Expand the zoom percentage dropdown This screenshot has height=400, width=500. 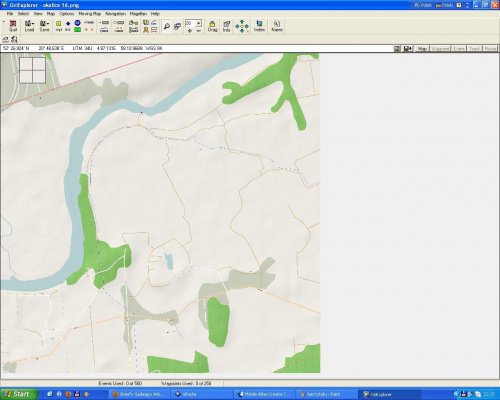pos(199,23)
